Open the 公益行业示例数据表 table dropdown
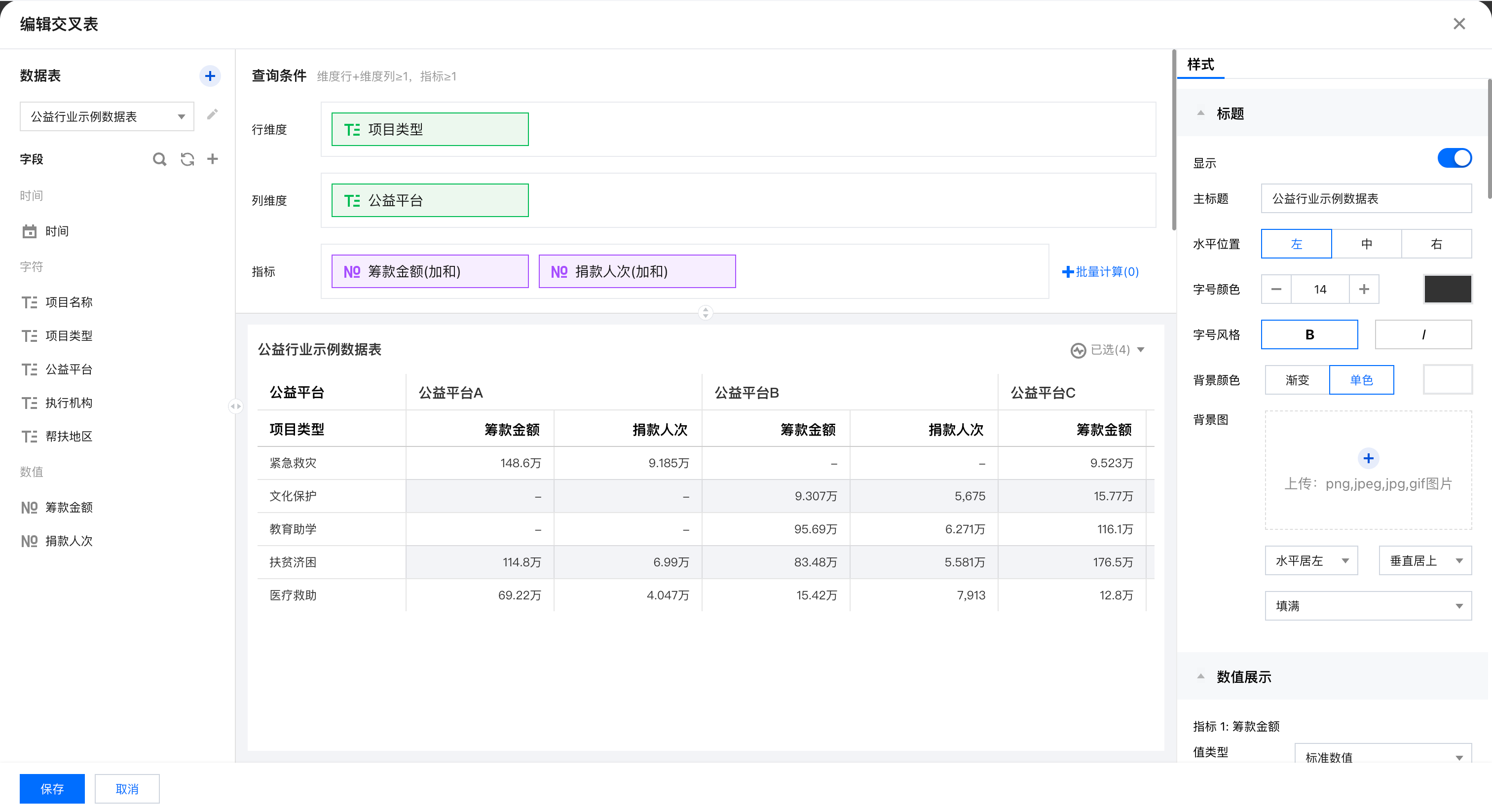 [107, 116]
